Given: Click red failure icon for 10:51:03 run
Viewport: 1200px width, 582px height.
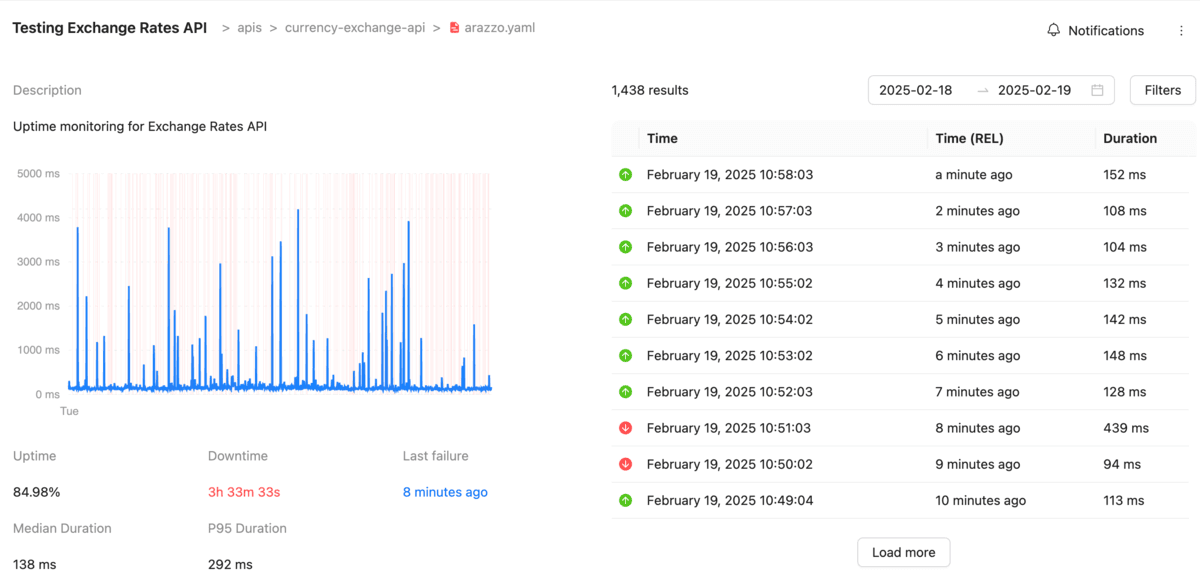Looking at the screenshot, I should pos(626,428).
